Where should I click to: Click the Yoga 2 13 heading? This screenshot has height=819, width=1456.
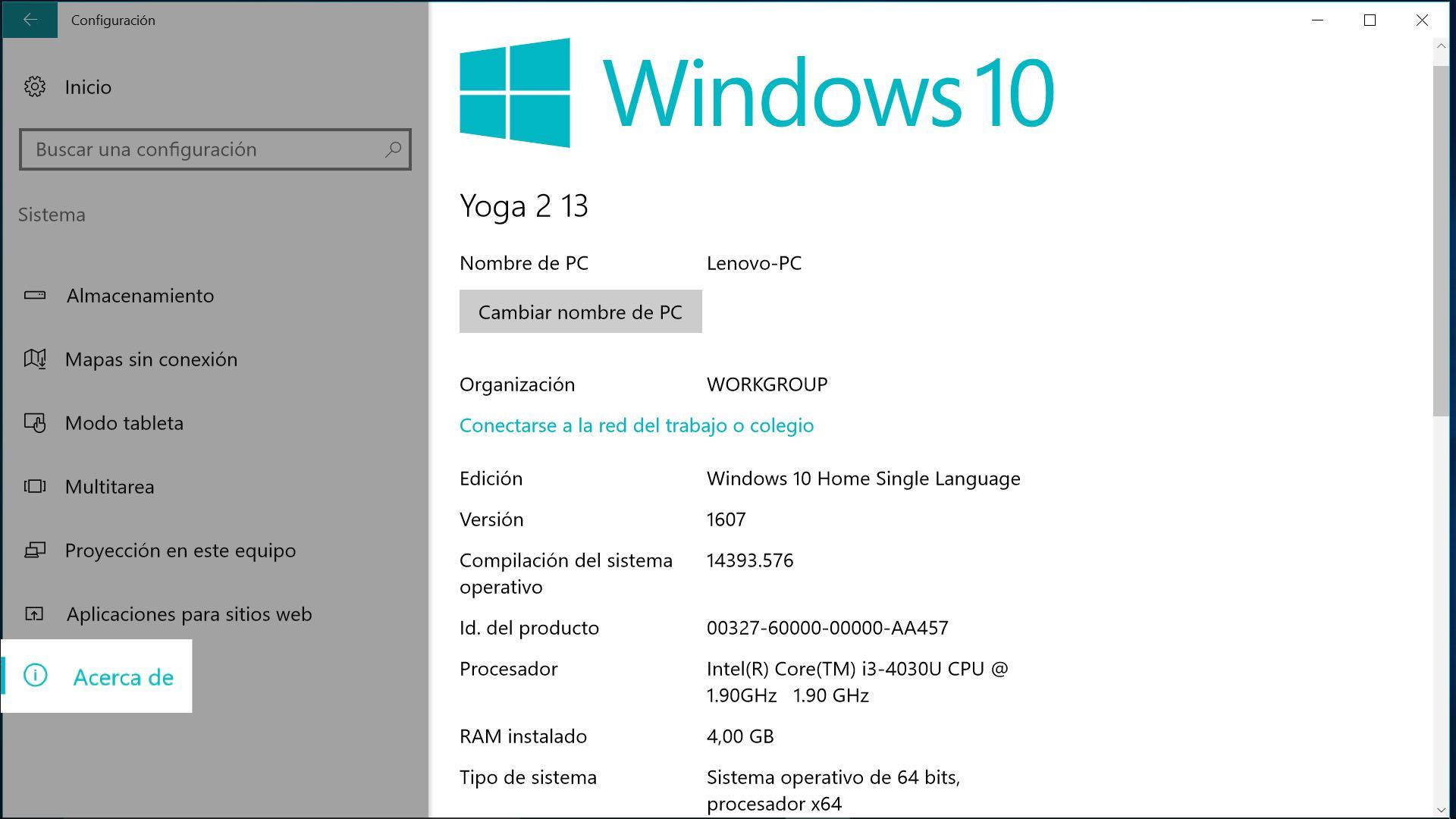point(524,206)
